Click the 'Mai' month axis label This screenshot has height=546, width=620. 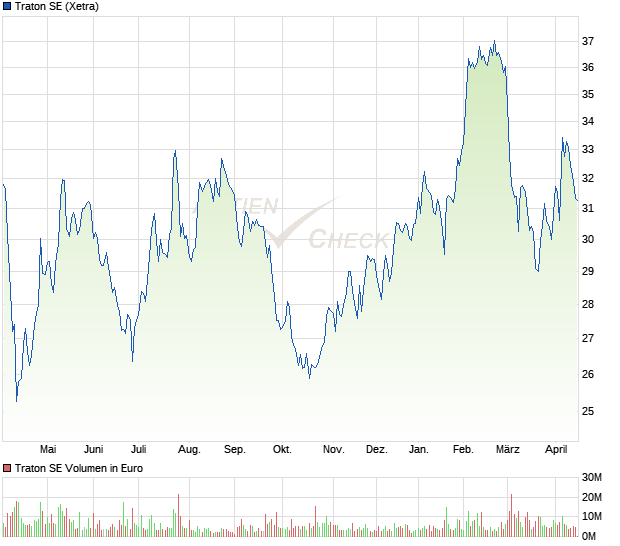point(48,450)
